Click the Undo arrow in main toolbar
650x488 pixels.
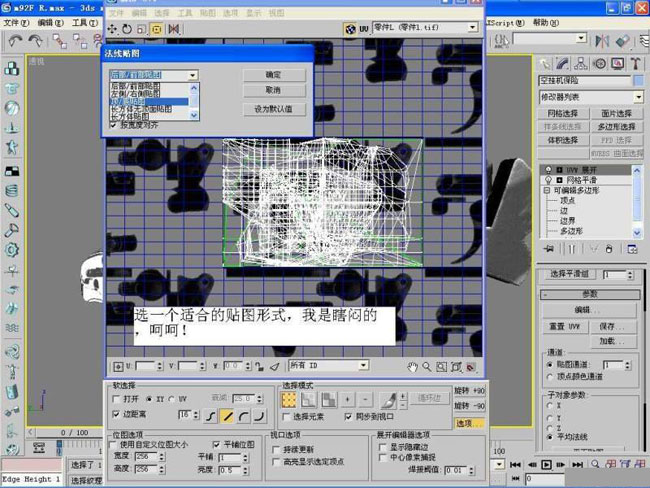click(15, 41)
